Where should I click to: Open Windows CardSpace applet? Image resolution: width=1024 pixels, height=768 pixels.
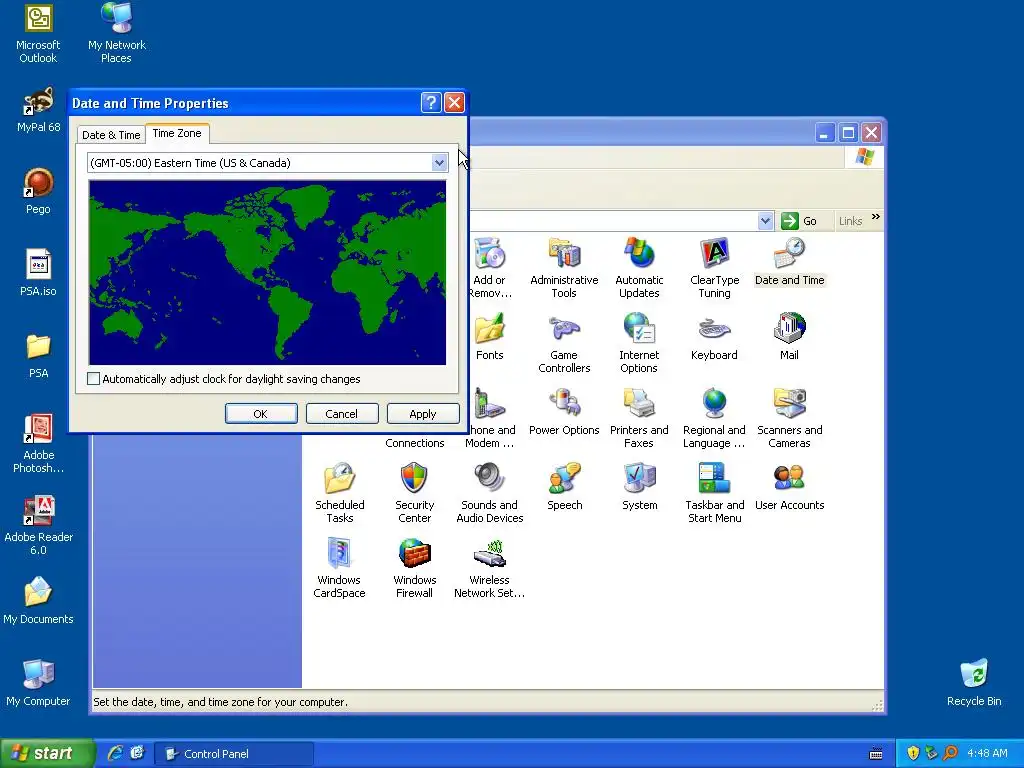tap(340, 568)
